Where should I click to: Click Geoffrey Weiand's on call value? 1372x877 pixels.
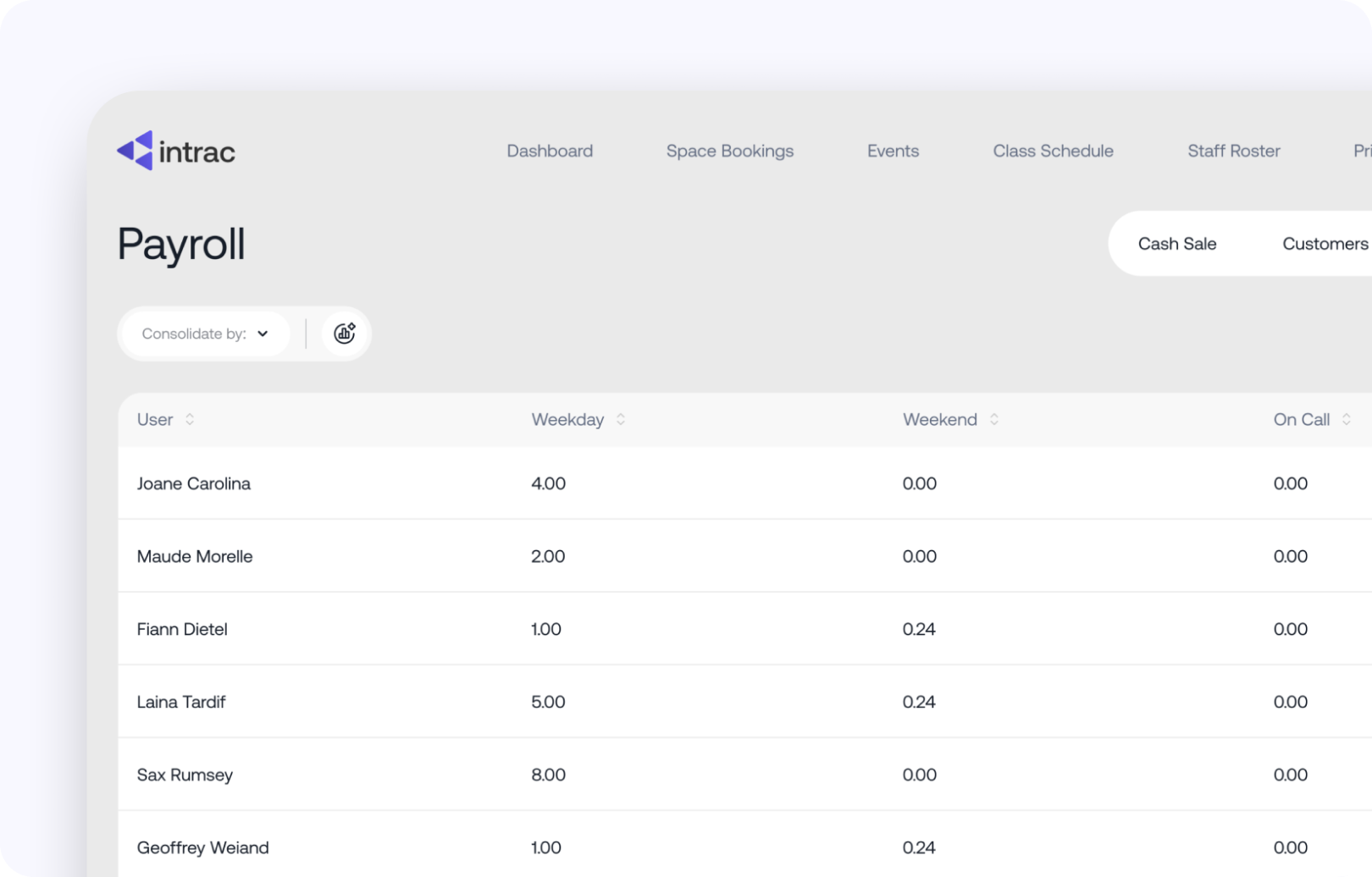tap(1291, 847)
